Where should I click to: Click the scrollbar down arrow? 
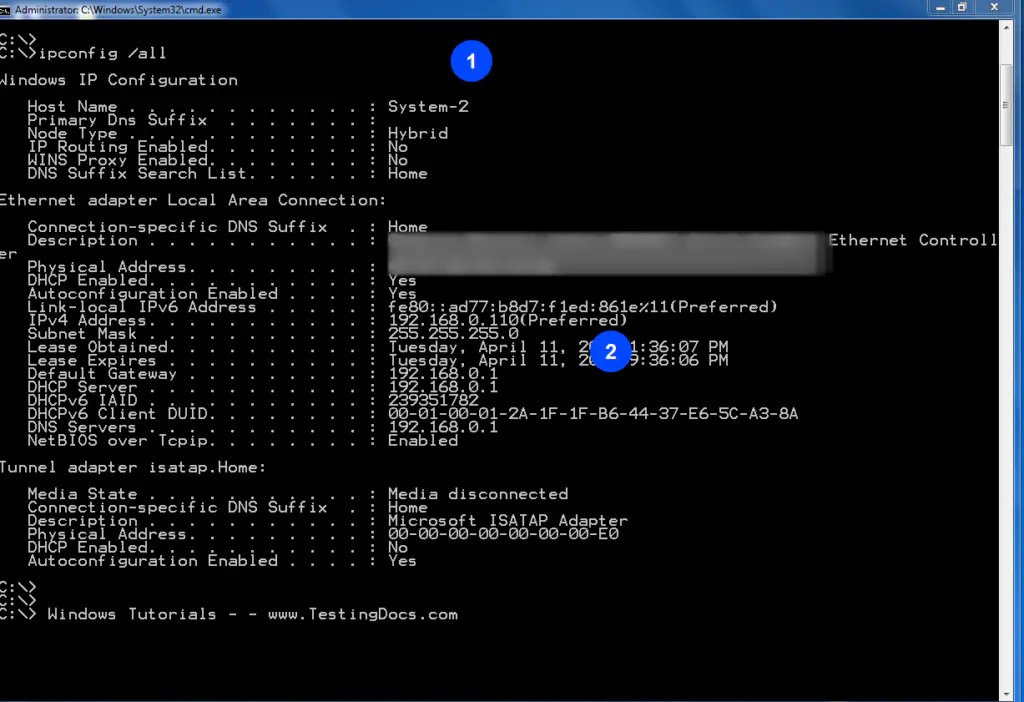(x=1006, y=695)
